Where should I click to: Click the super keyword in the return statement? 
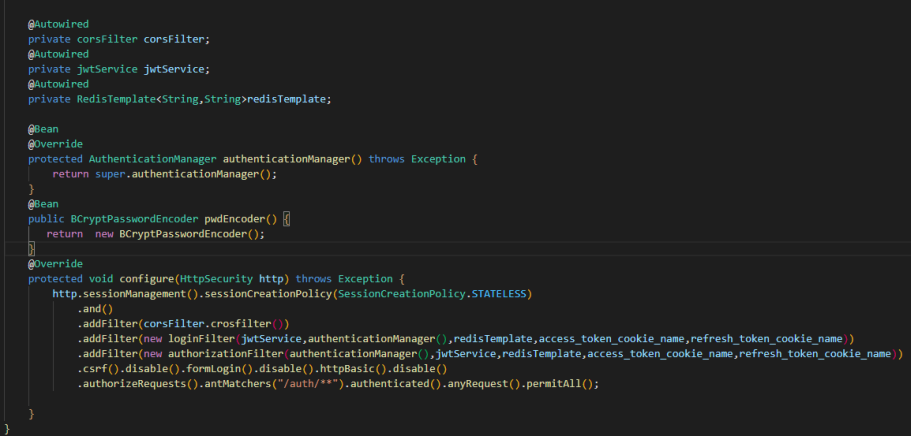coord(110,174)
